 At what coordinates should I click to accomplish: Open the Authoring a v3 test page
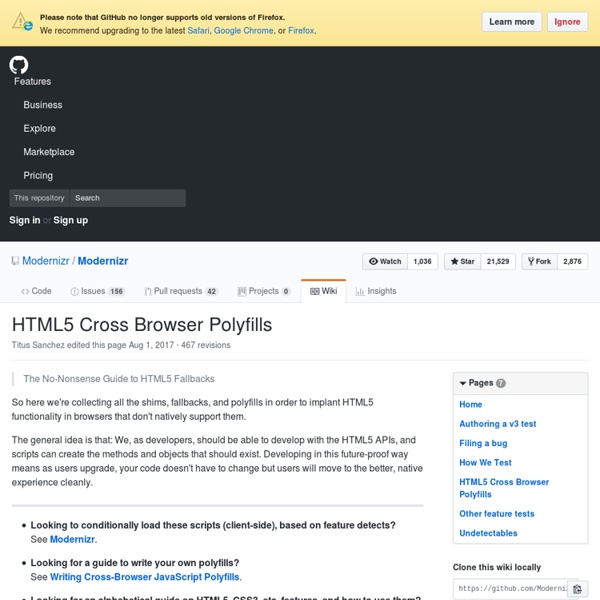pyautogui.click(x=497, y=424)
